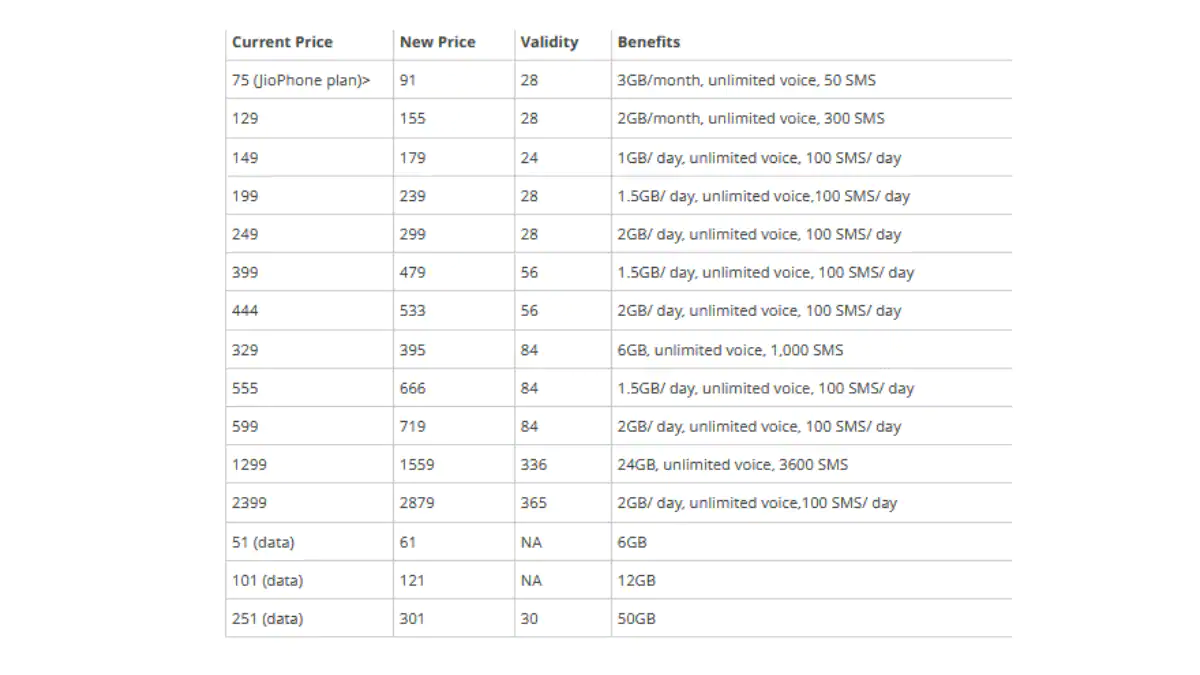Select the Validity column header
1200x675 pixels.
click(x=549, y=42)
